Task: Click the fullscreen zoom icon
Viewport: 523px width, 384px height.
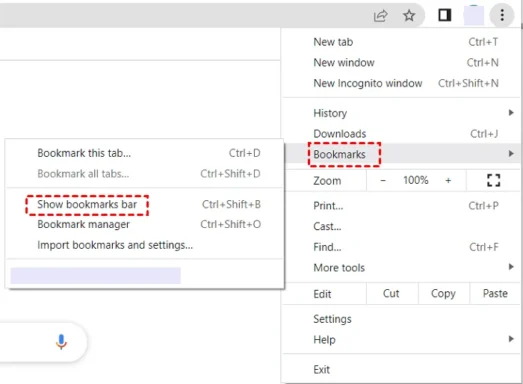Action: coord(493,180)
